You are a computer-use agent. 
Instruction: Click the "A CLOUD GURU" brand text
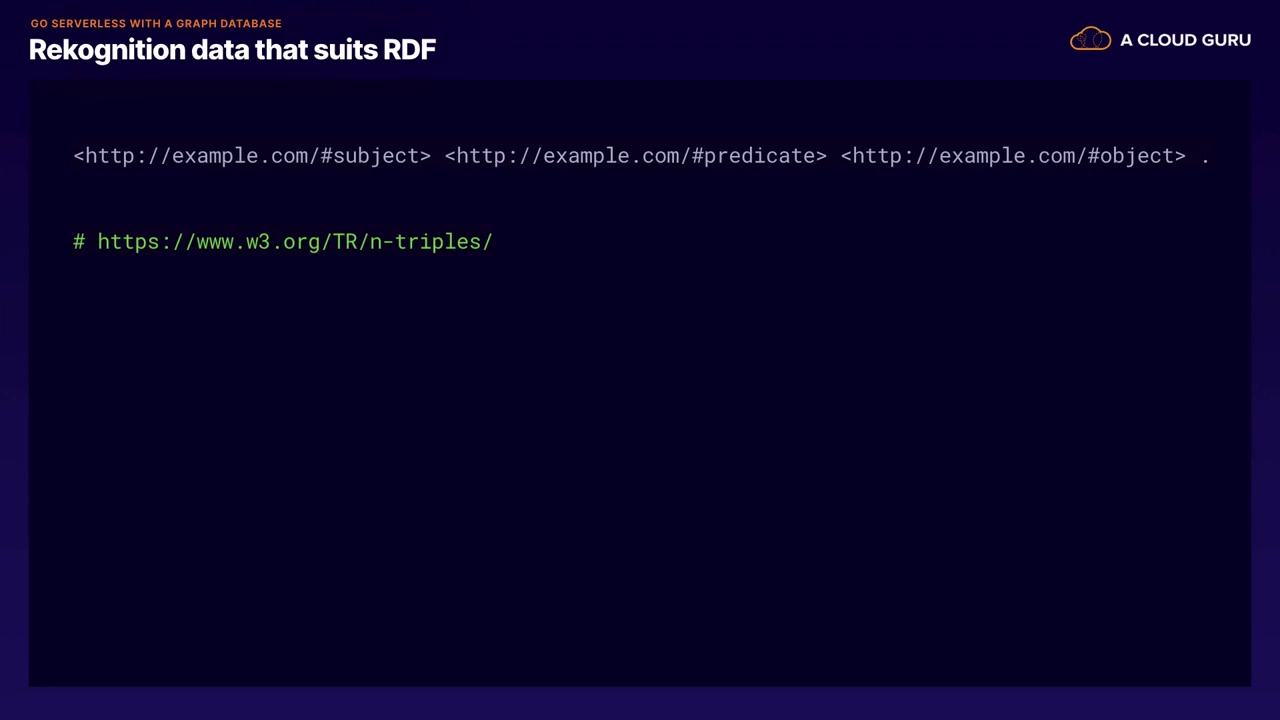(x=1185, y=40)
